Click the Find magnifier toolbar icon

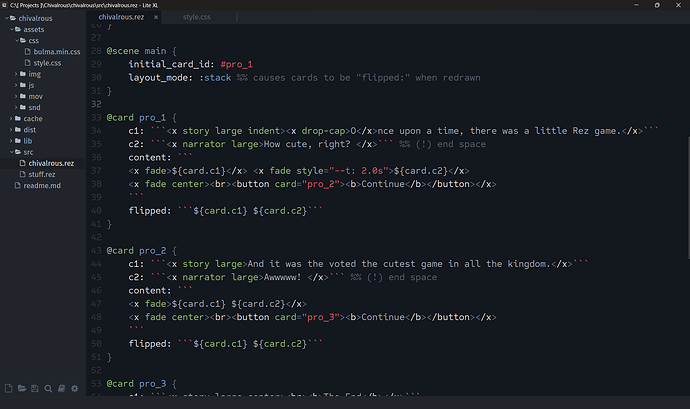[x=48, y=388]
